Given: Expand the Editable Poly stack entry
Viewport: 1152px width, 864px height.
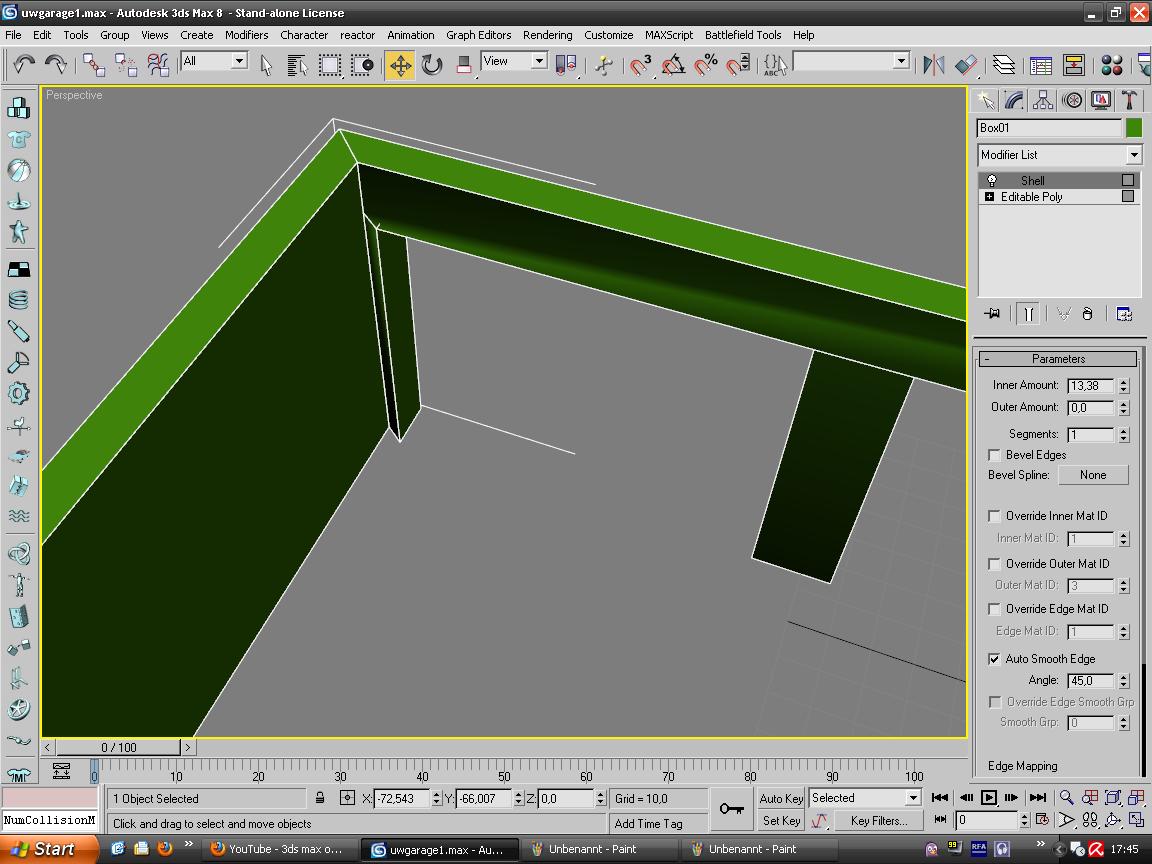Looking at the screenshot, I should (x=989, y=197).
